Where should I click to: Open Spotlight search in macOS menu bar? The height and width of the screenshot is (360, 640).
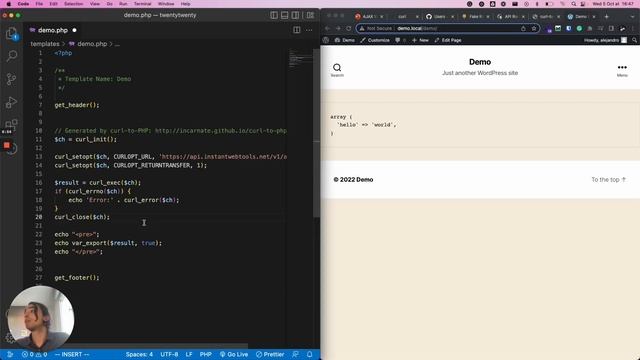[573, 4]
